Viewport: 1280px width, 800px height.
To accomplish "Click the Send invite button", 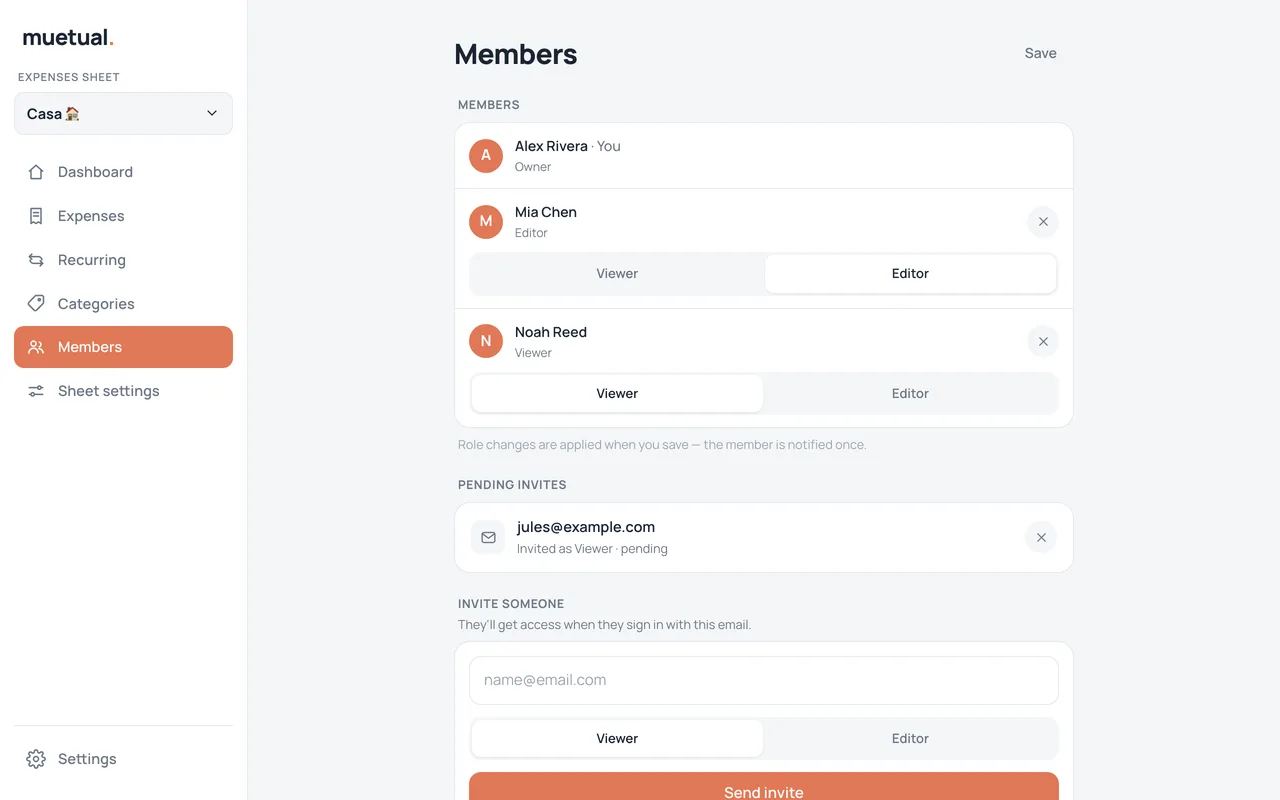I will [x=764, y=787].
